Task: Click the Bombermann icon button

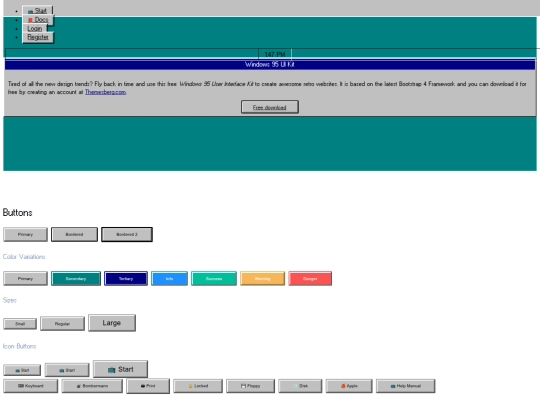Action: [x=92, y=386]
